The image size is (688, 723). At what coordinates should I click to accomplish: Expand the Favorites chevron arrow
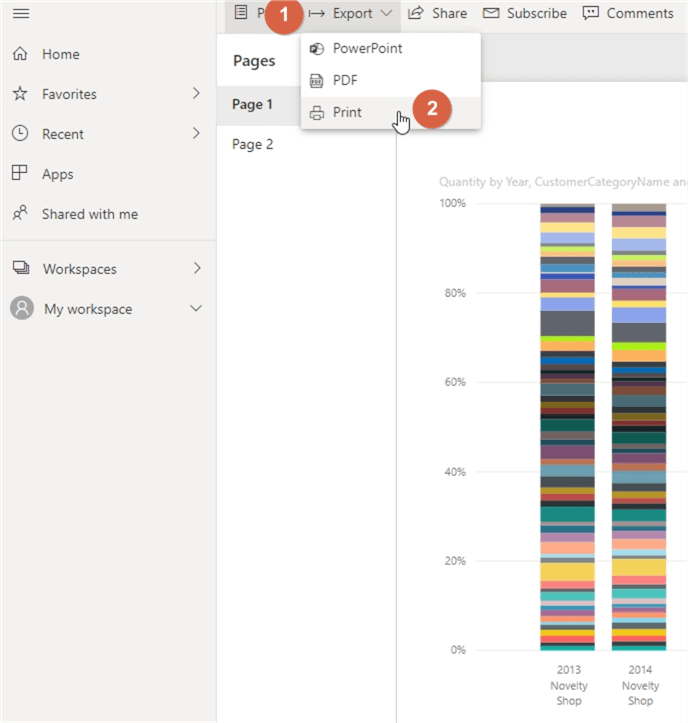(x=197, y=94)
